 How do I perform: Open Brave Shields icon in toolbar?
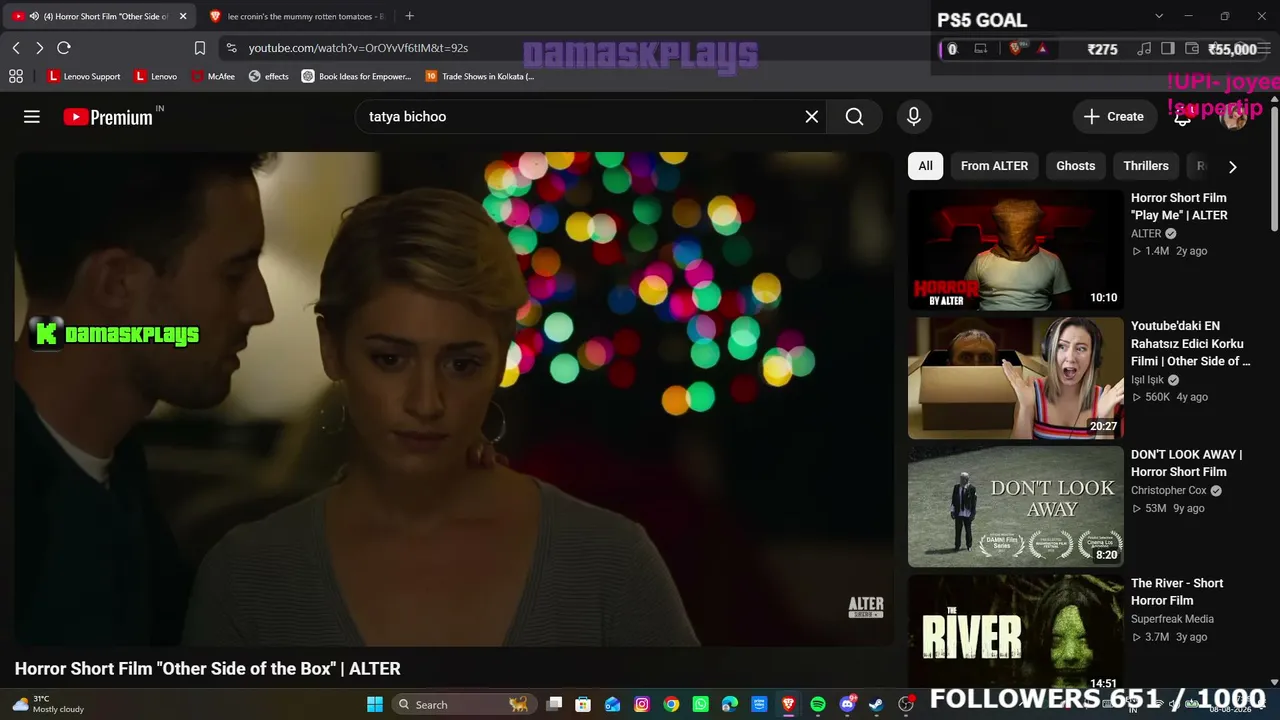tap(1016, 48)
